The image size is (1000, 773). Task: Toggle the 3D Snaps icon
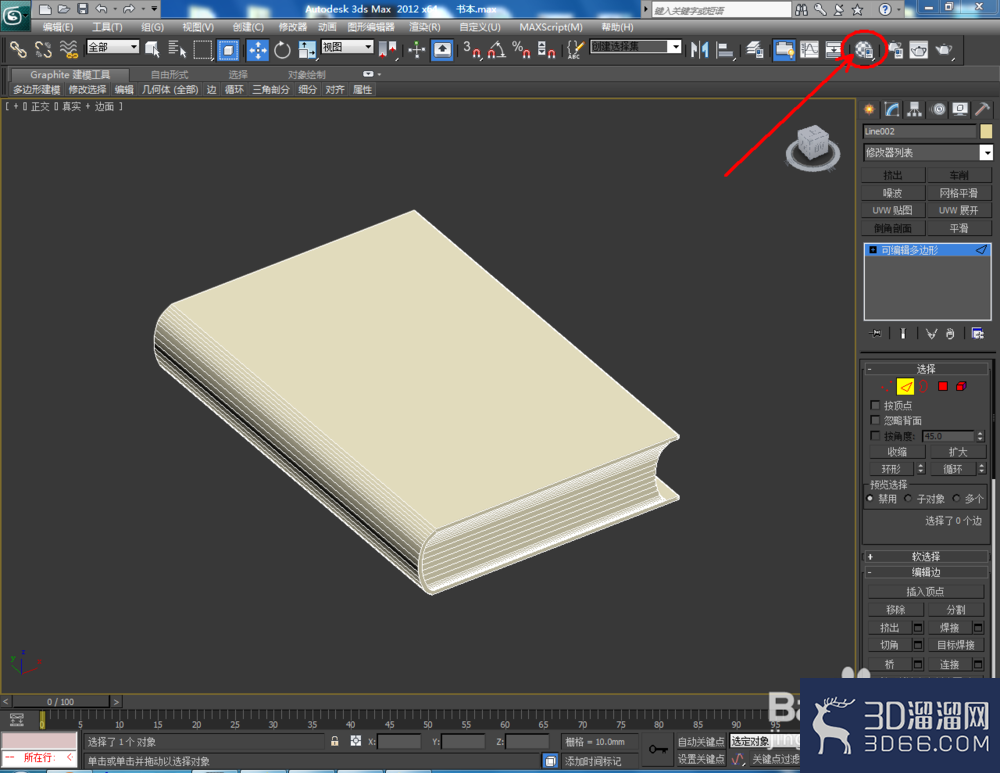[472, 49]
